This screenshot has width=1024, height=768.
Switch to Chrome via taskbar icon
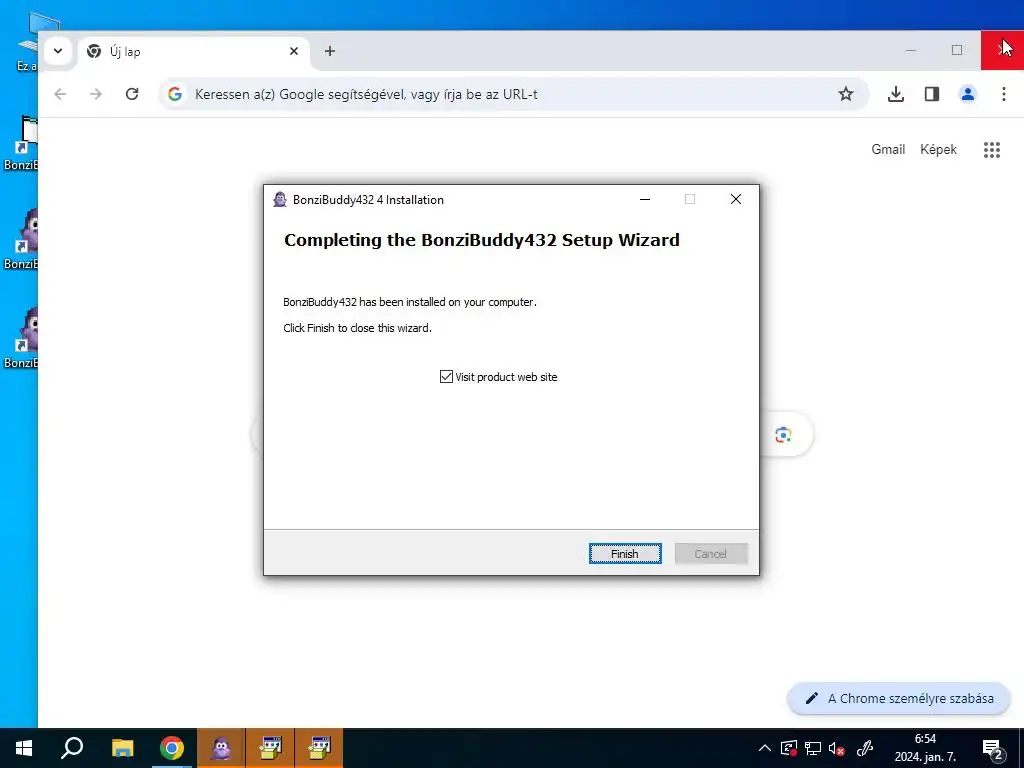click(x=172, y=748)
